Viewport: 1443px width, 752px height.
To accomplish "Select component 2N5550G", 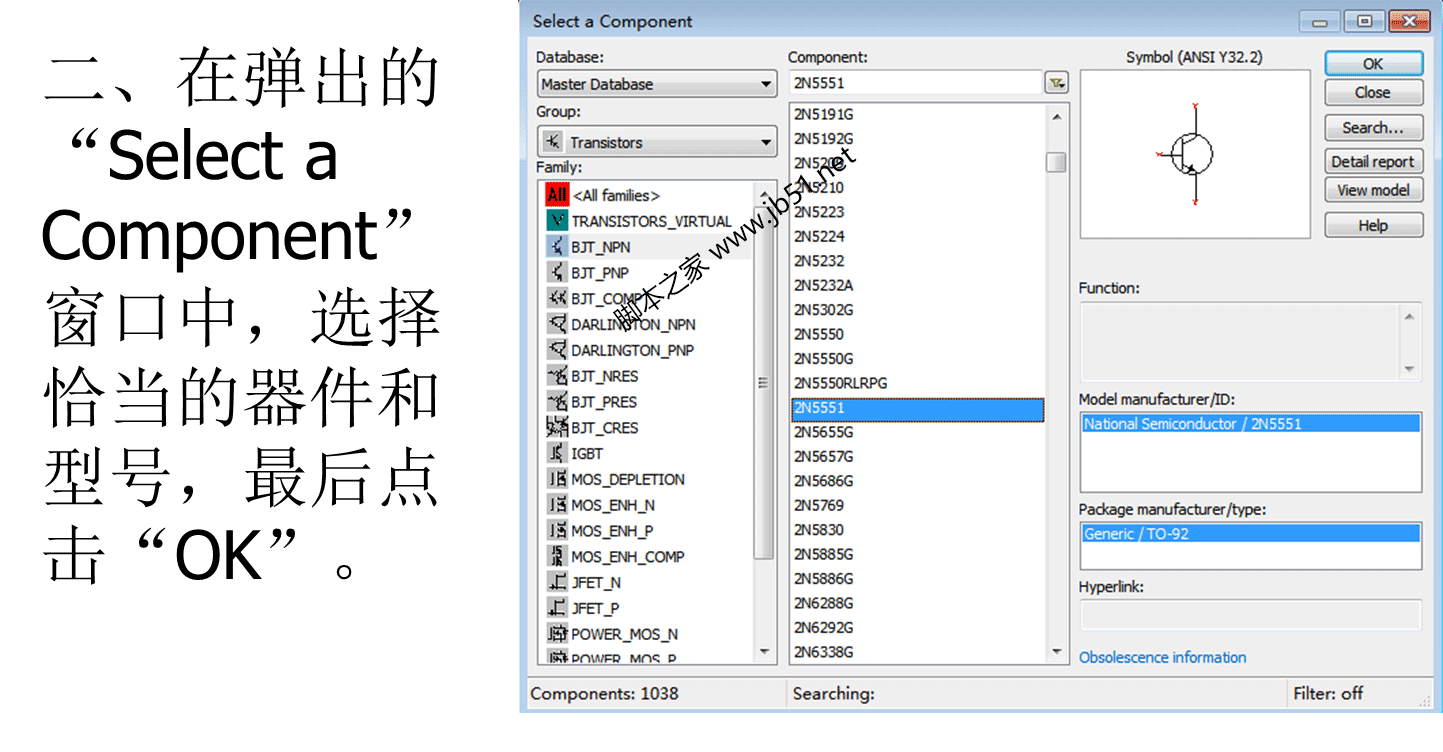I will (x=824, y=358).
